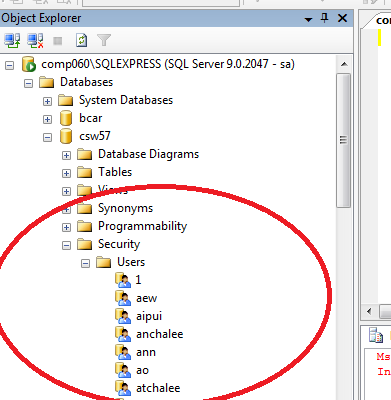
Task: Expand the bcar database node
Action: click(47, 119)
